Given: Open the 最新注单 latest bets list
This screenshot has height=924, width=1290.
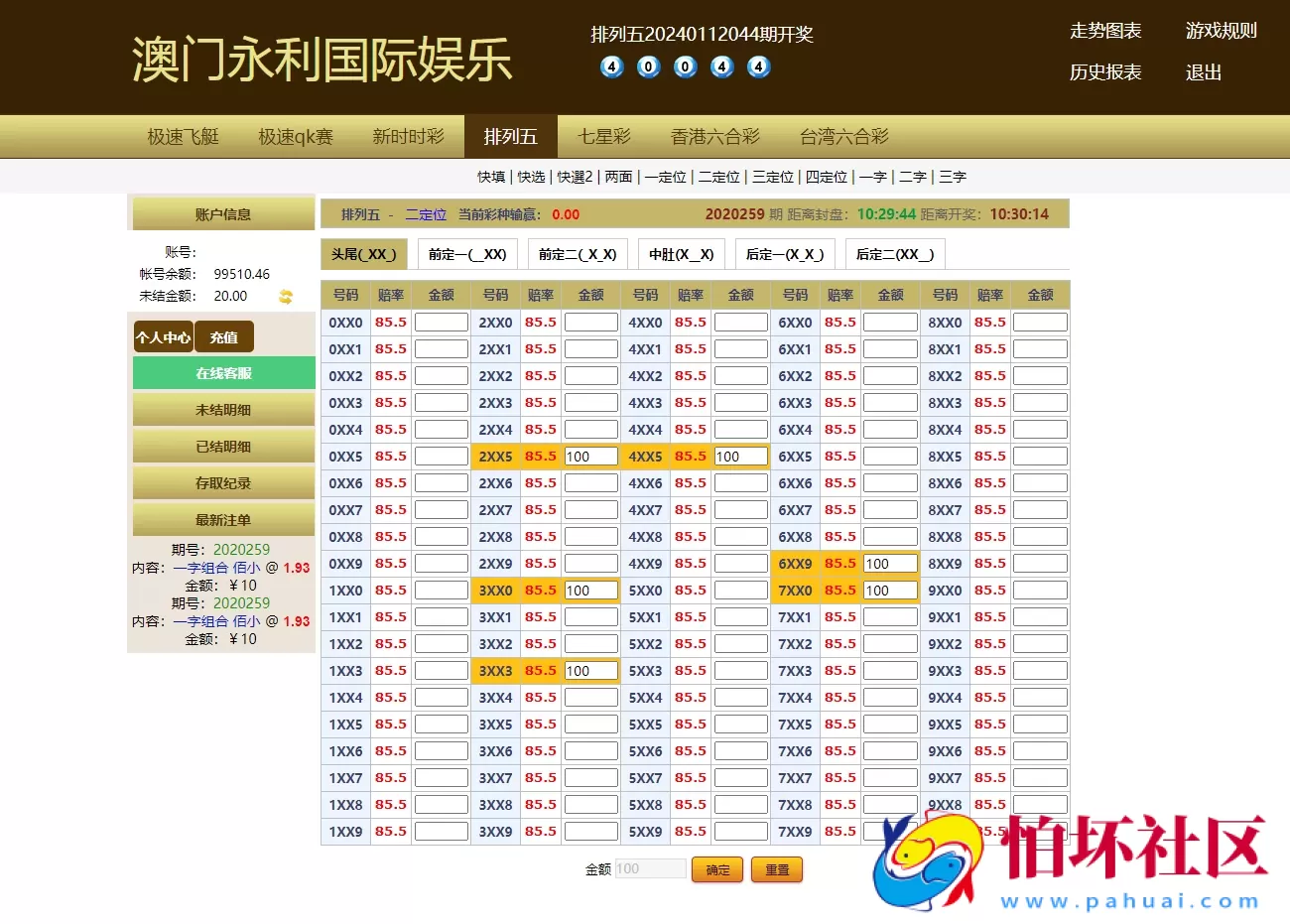Looking at the screenshot, I should tap(222, 519).
